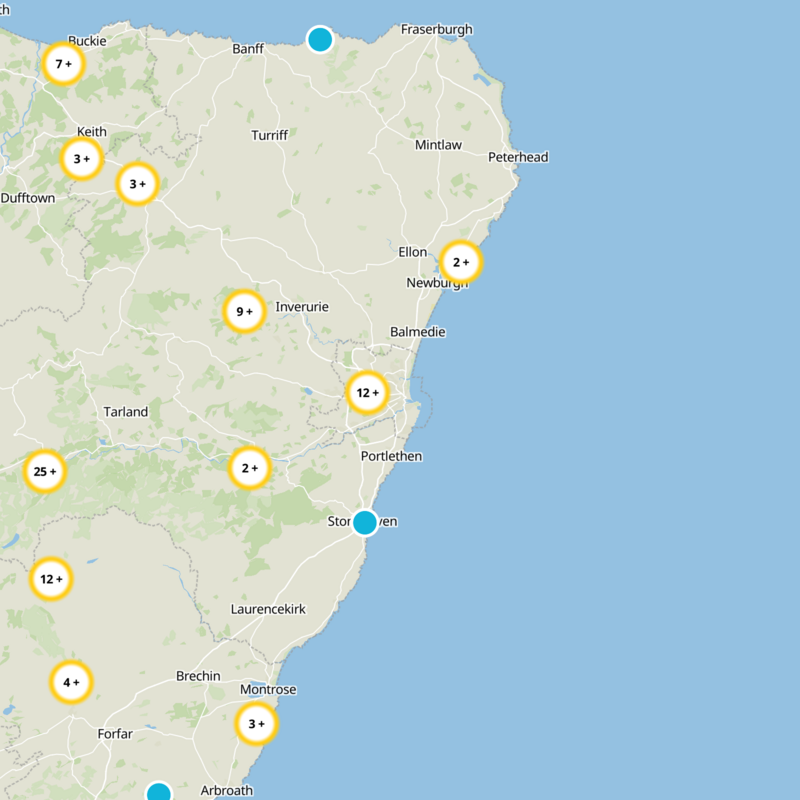
Task: Select the blue marker near Banff
Action: tap(319, 38)
